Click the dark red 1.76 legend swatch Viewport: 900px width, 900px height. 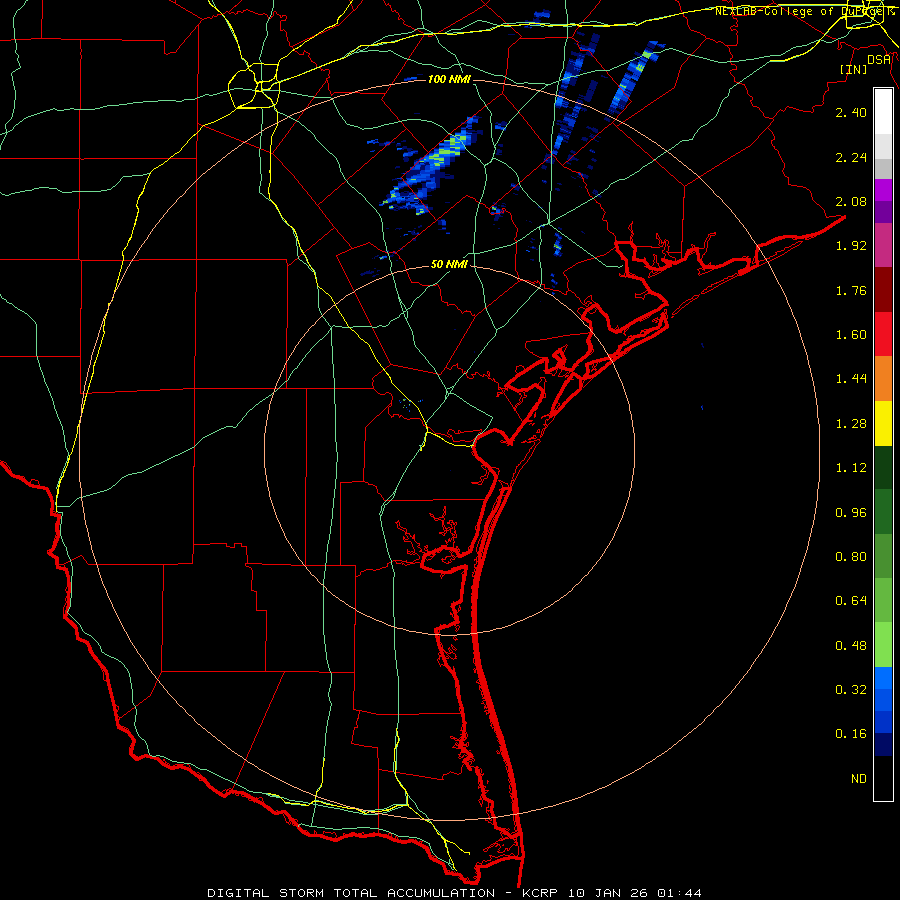(883, 290)
